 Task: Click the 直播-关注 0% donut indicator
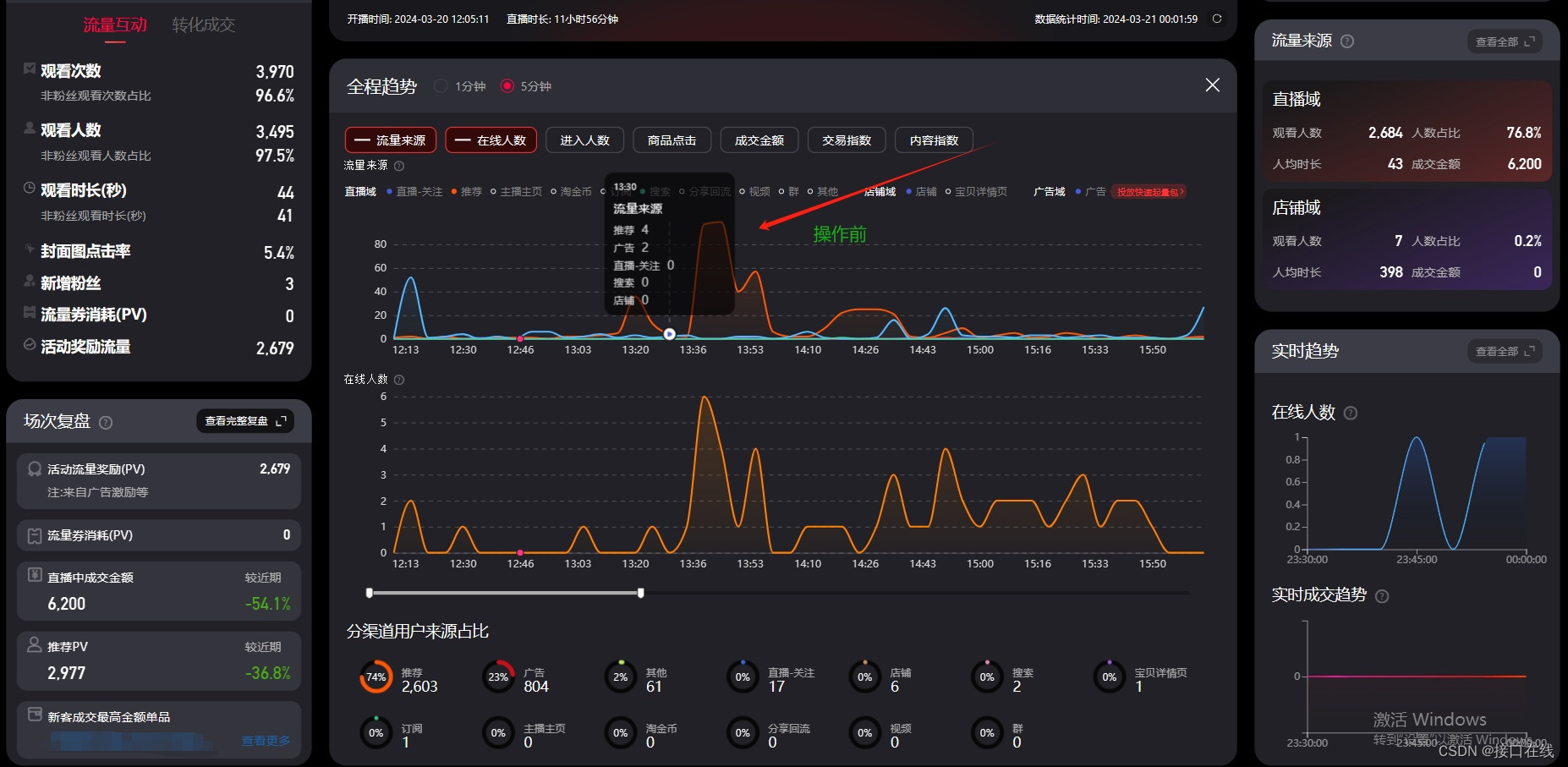(743, 677)
